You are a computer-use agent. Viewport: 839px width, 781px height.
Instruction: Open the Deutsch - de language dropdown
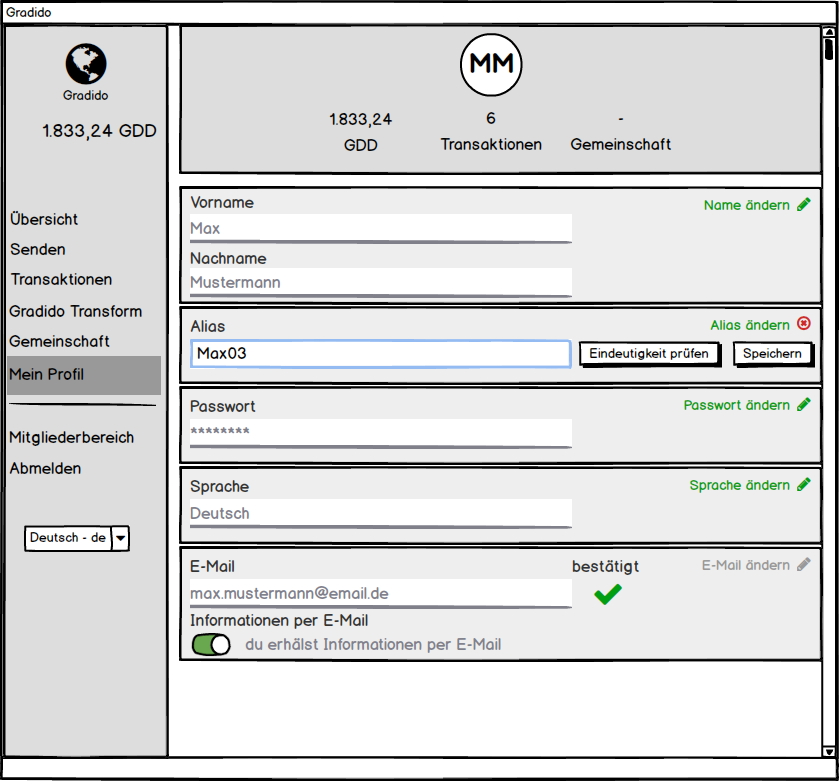pos(120,538)
